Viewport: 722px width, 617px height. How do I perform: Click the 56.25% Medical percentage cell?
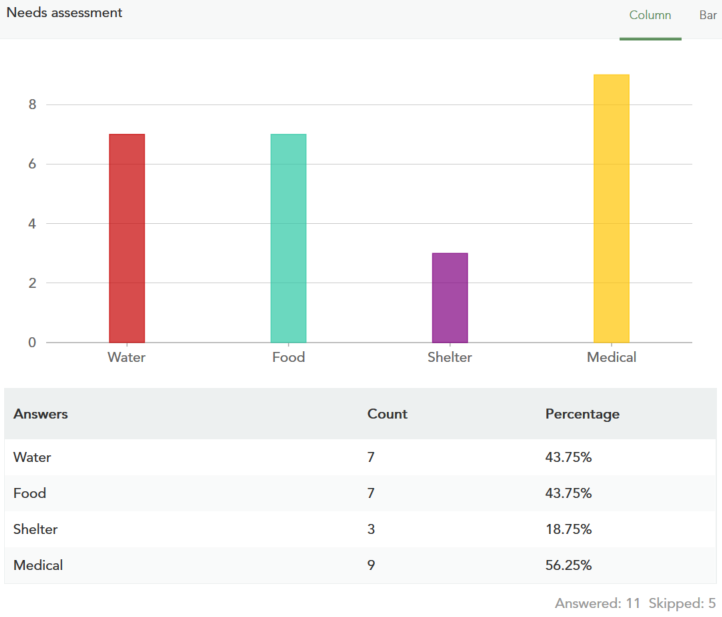(568, 565)
